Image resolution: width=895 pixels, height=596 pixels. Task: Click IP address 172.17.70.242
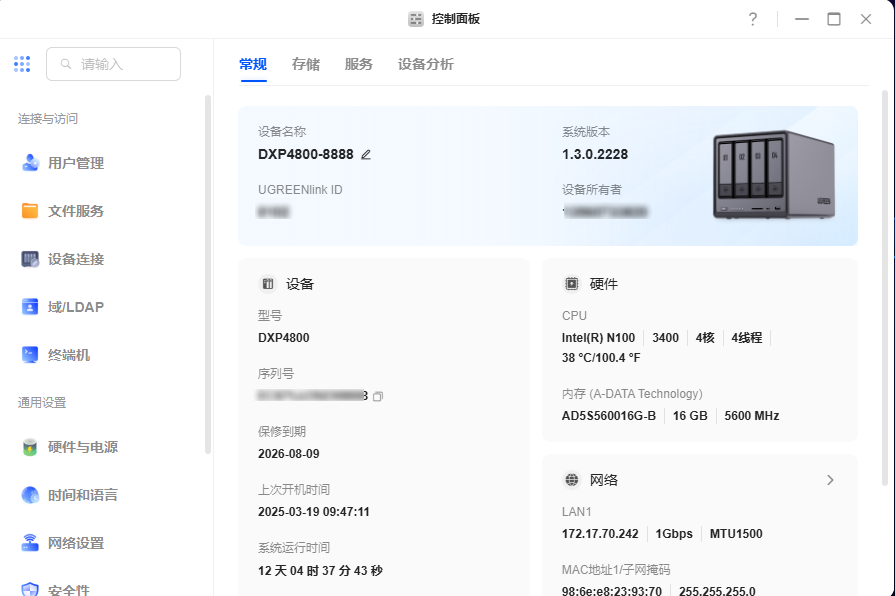click(x=600, y=534)
